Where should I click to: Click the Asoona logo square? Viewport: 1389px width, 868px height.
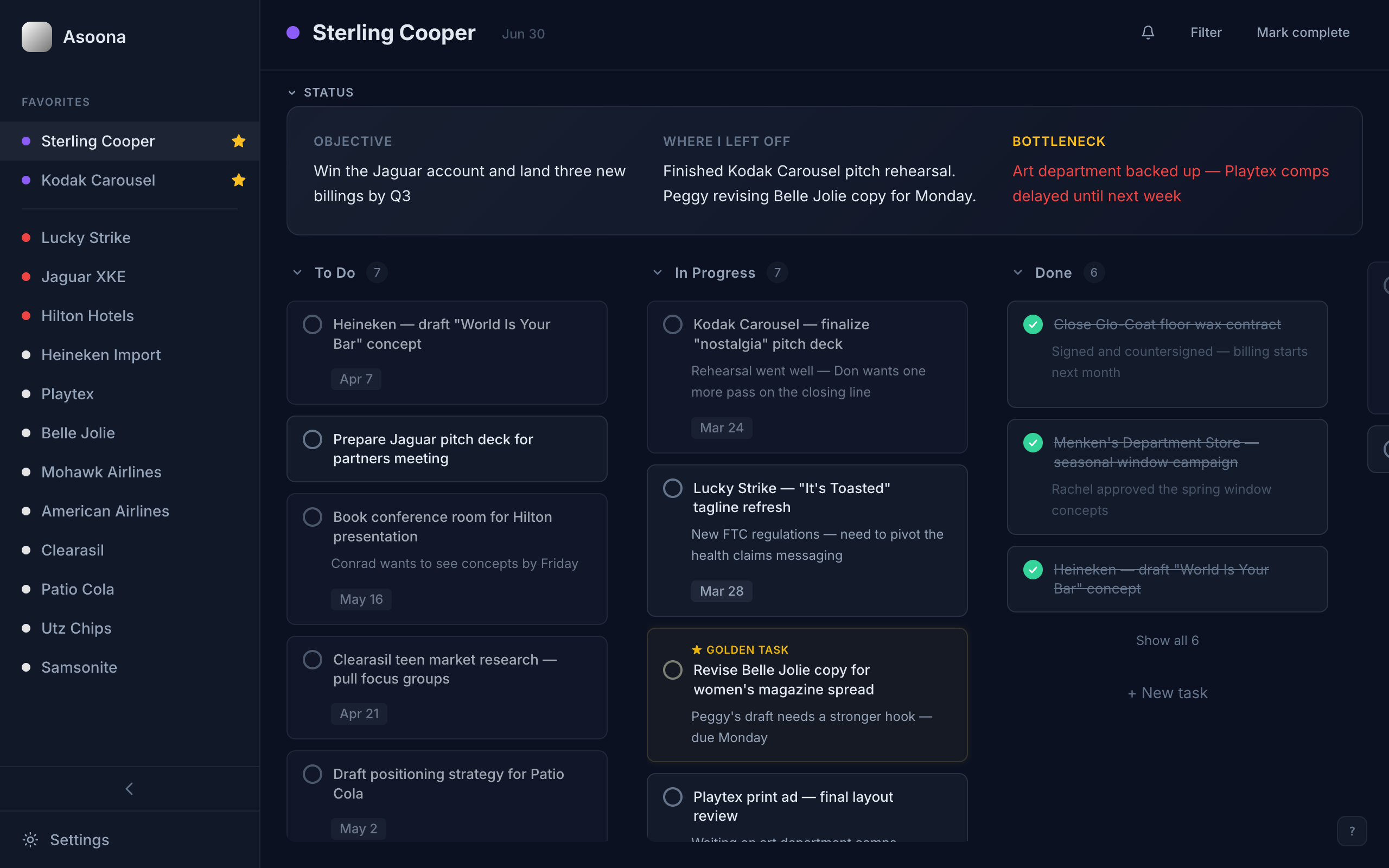(x=36, y=36)
